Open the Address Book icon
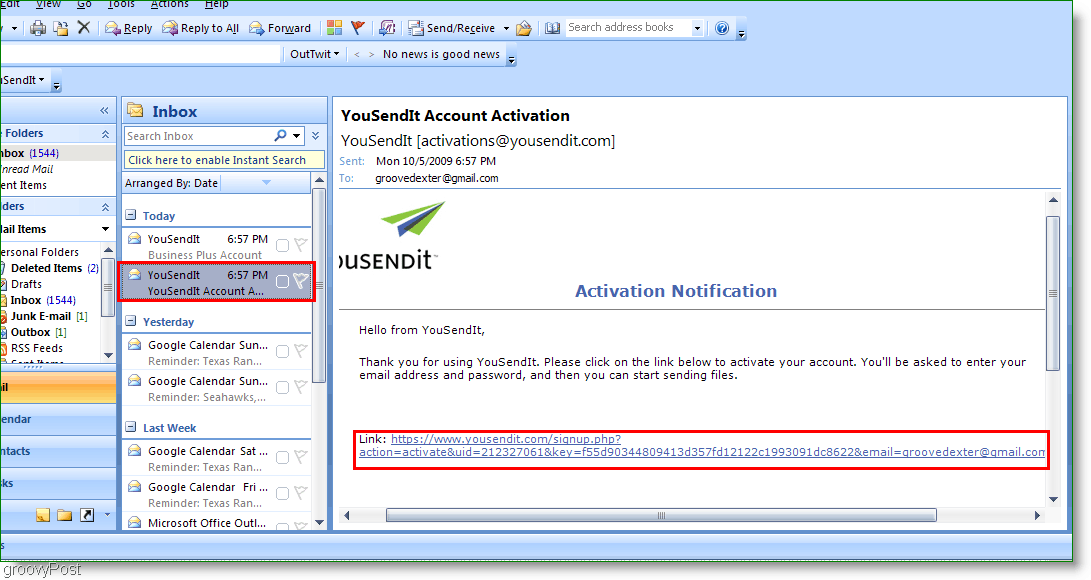Screen dimensions: 1091x580 pos(552,28)
